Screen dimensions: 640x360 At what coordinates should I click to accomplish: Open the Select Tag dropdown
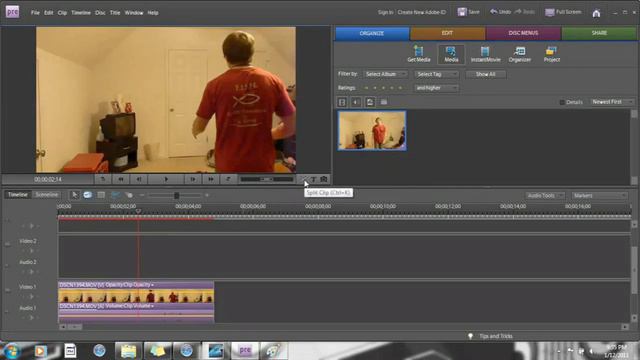click(437, 74)
